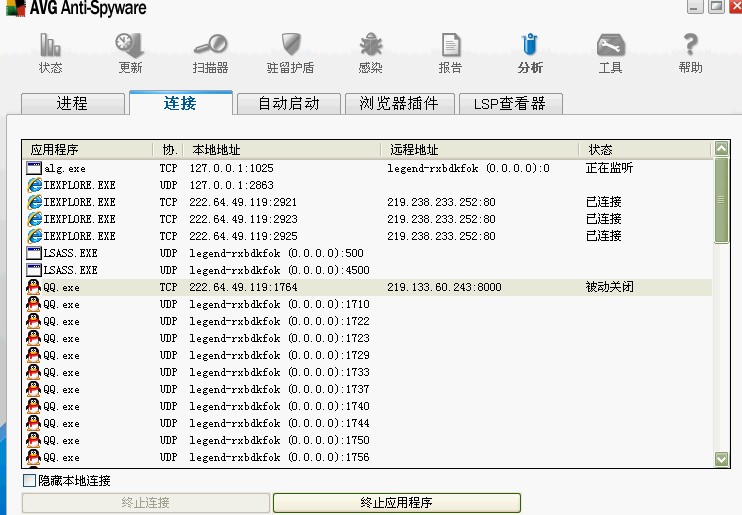The height and width of the screenshot is (515, 742).
Task: Open the 浏览器插件 (Browser plugins) tab
Action: 399,104
